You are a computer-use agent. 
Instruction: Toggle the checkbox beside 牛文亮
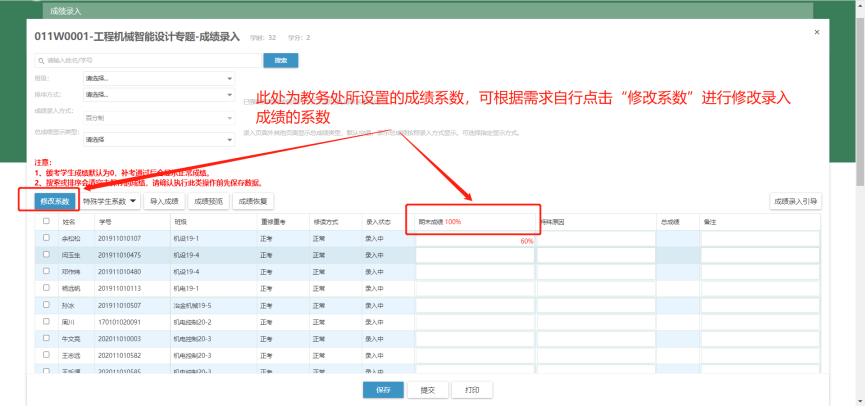47,338
